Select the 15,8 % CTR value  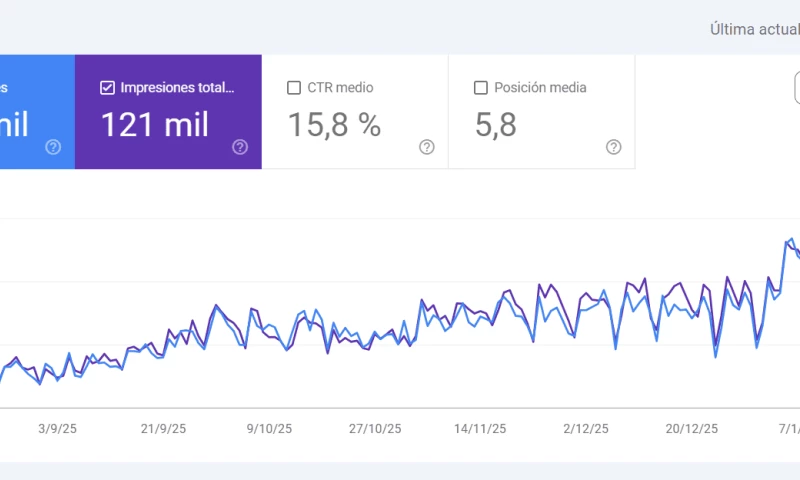(x=334, y=124)
